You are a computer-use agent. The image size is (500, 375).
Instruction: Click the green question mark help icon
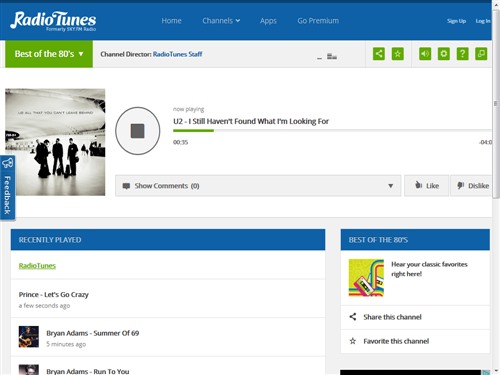pyautogui.click(x=462, y=54)
